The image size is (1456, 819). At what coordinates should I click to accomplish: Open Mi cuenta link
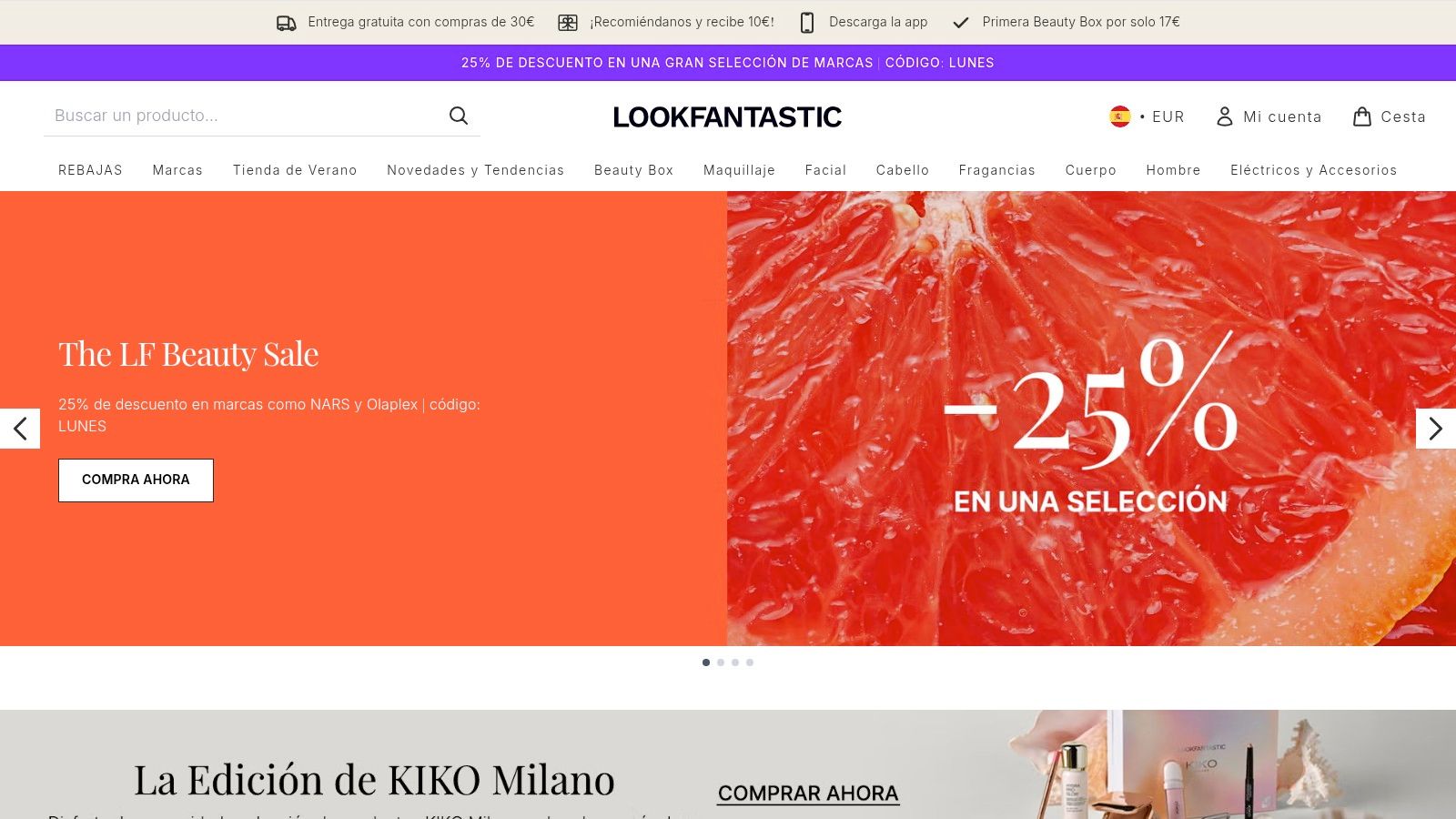1269,116
